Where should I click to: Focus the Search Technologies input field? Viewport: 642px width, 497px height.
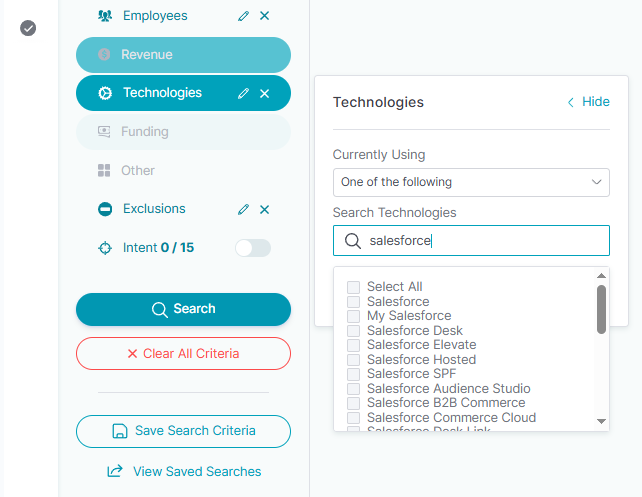[x=480, y=241]
